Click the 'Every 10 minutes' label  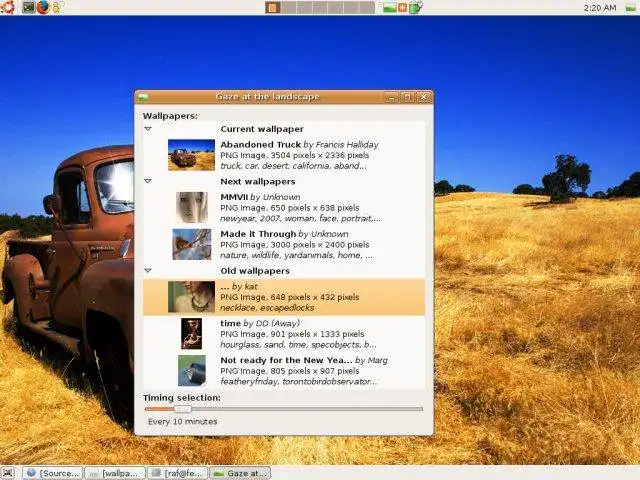(182, 422)
